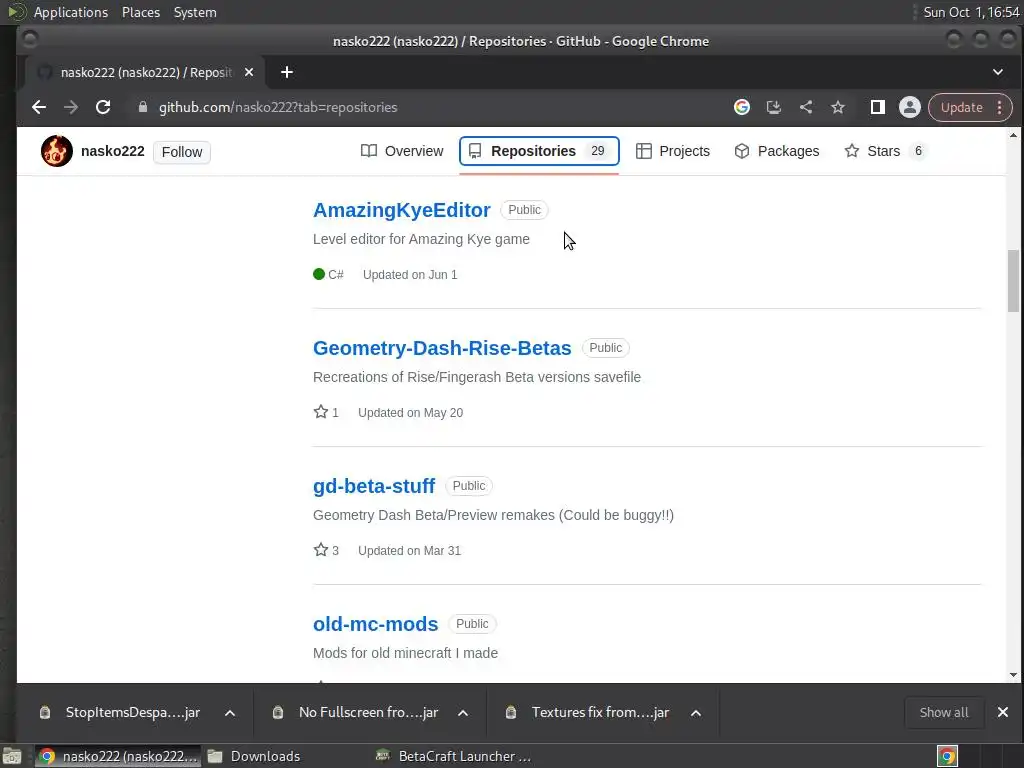
Task: Star icon of gd-beta-stuff stargazers
Action: pyautogui.click(x=321, y=549)
